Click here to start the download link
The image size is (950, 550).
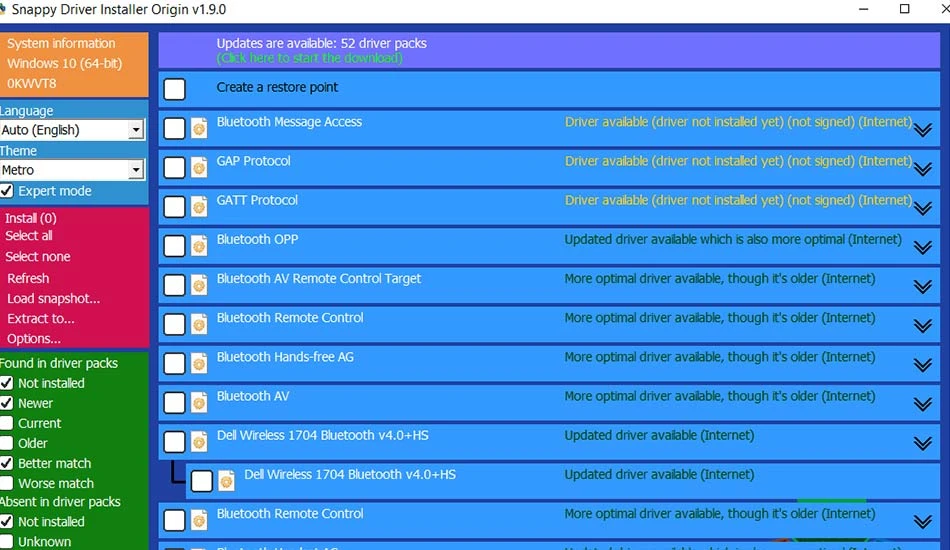(x=310, y=58)
